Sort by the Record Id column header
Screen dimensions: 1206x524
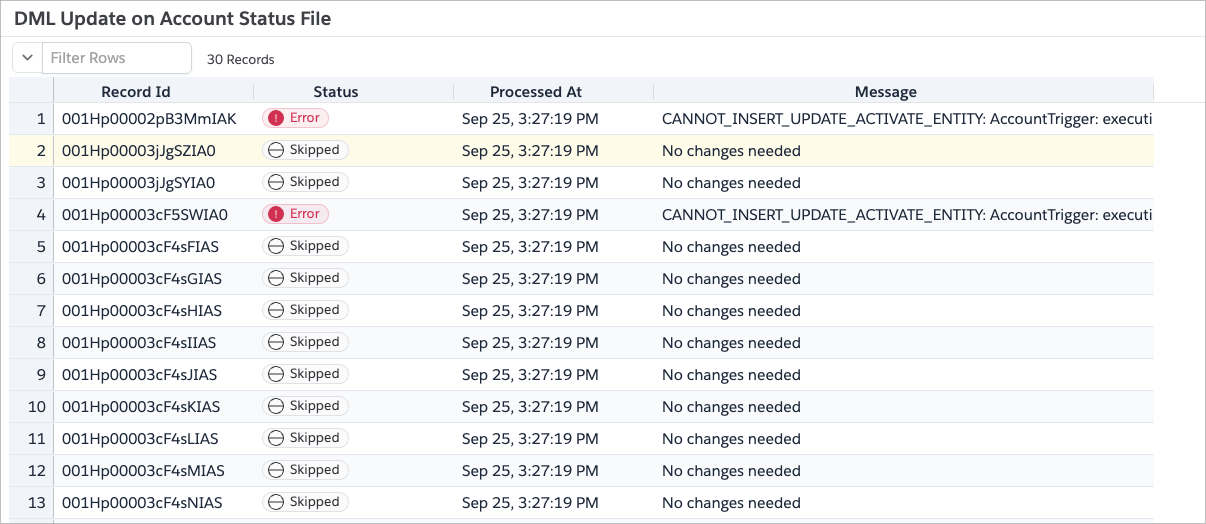(x=136, y=92)
